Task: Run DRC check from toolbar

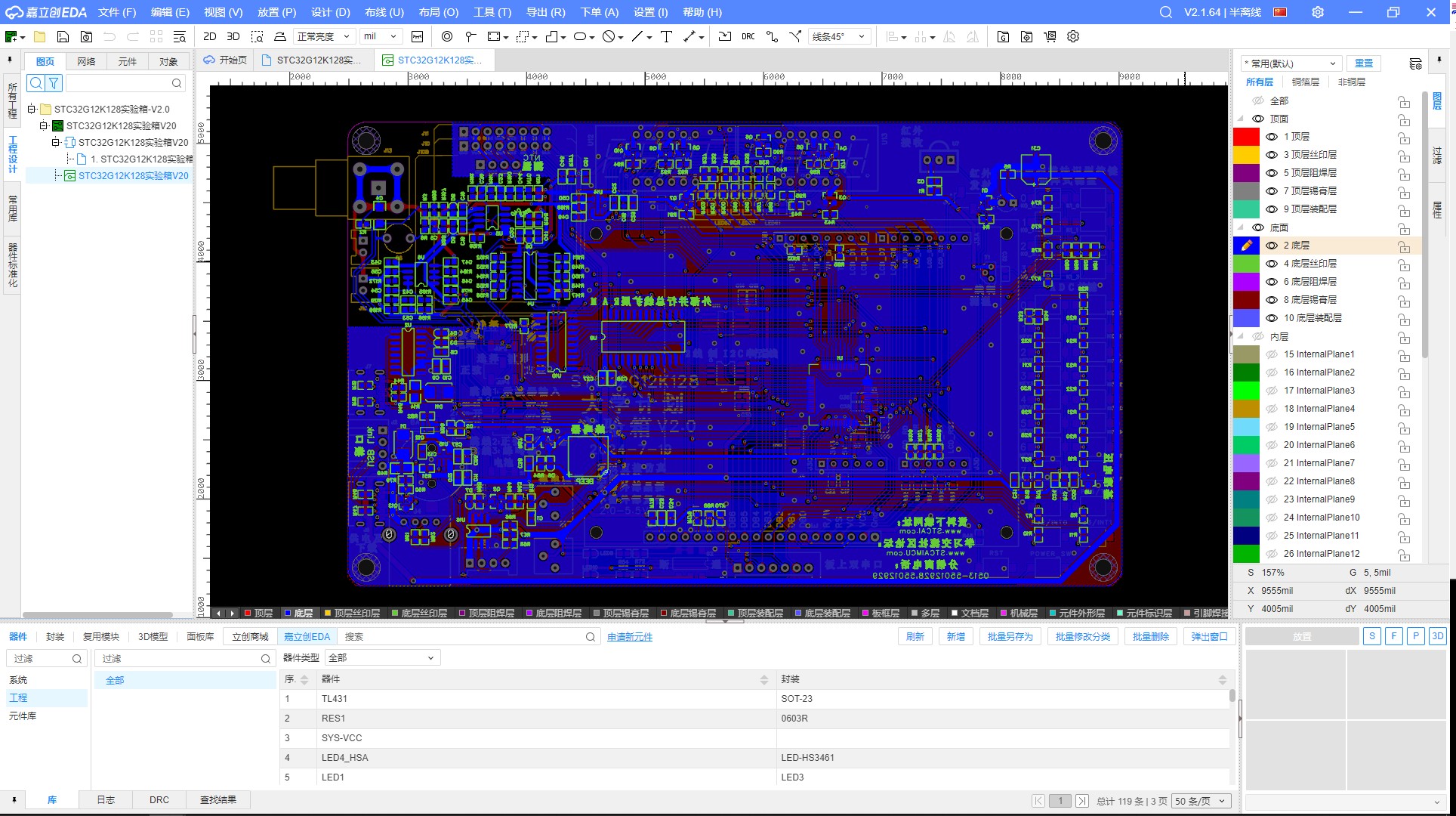Action: coord(748,36)
